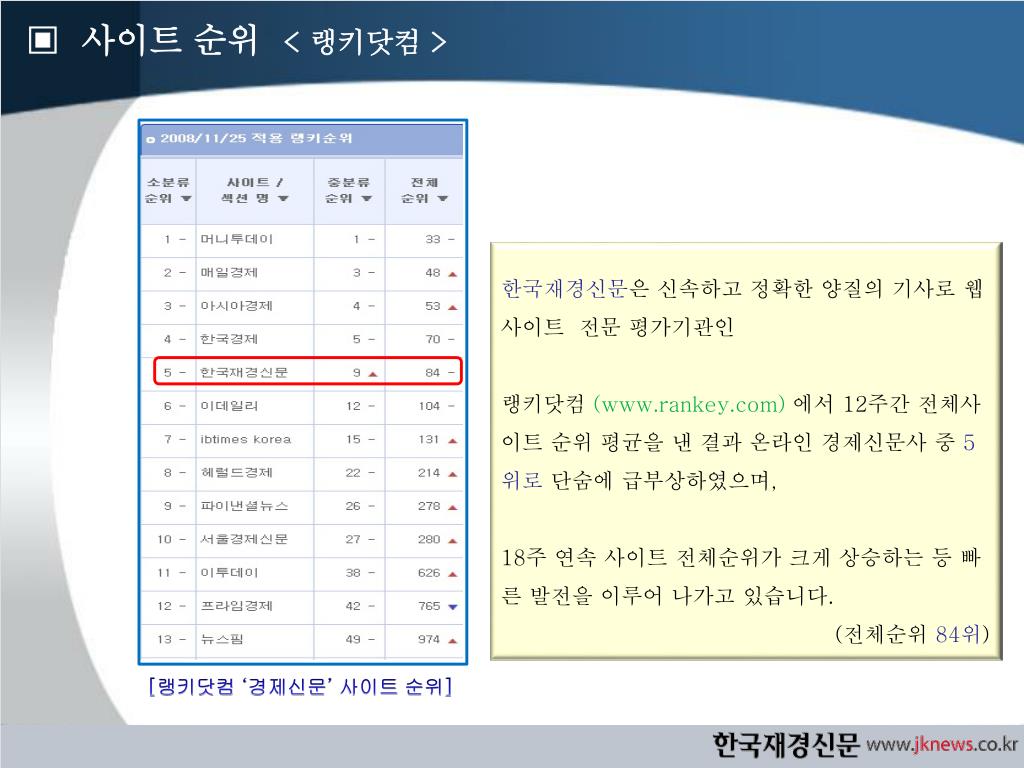Click red up arrow beside 278 (파이낸셜뉴스)
Viewport: 1024px width, 768px height.
[453, 507]
